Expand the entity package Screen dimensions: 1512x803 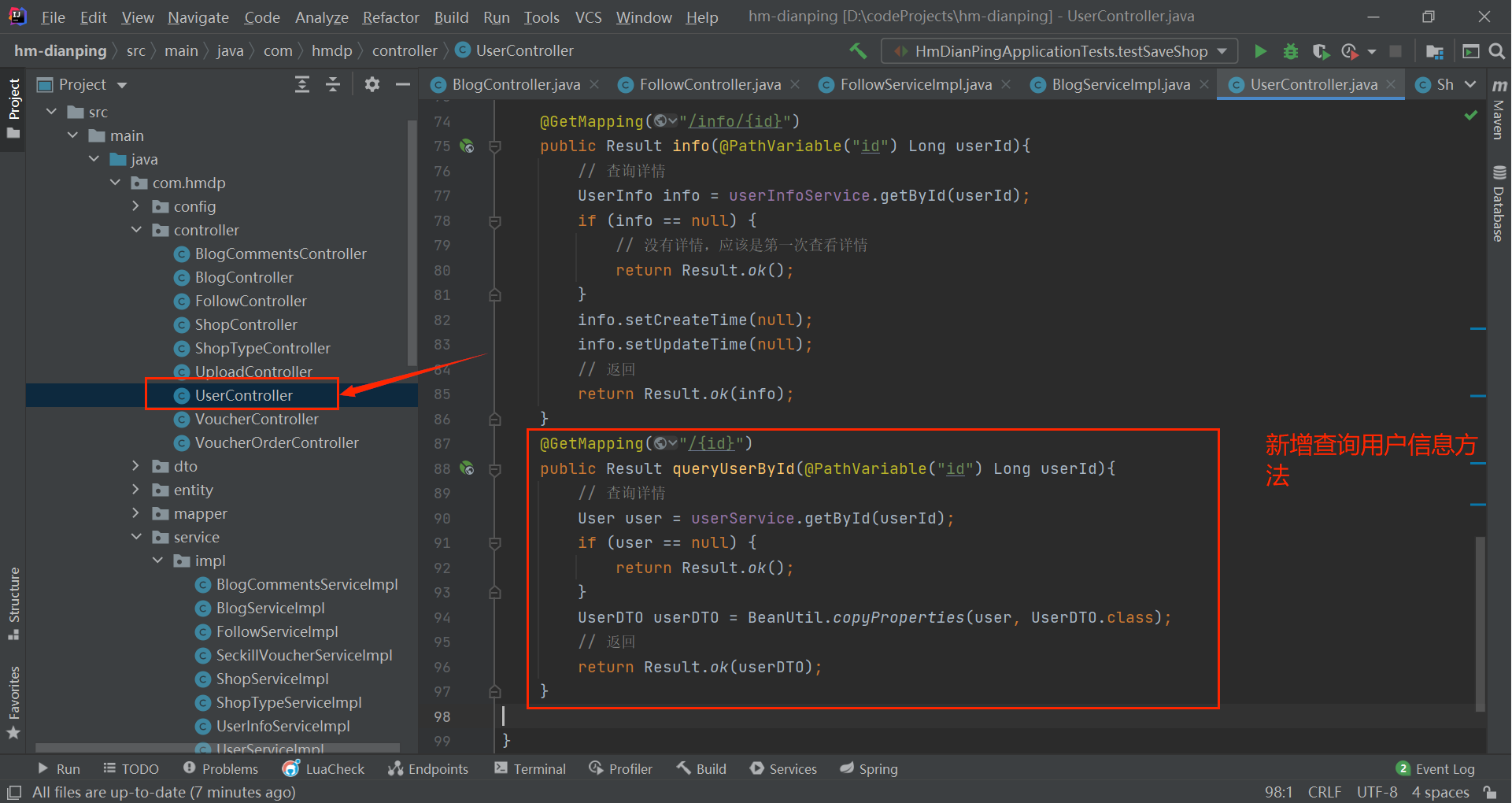pyautogui.click(x=136, y=490)
